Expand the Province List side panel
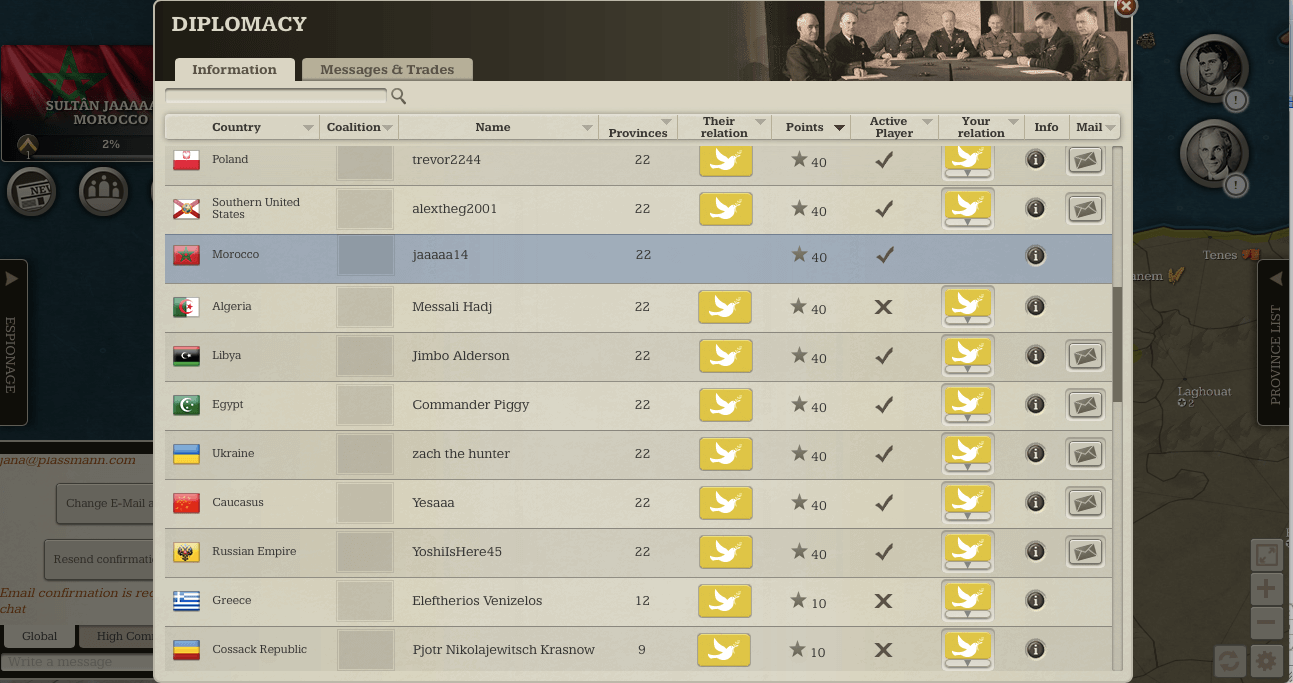This screenshot has width=1293, height=683. (x=1274, y=340)
